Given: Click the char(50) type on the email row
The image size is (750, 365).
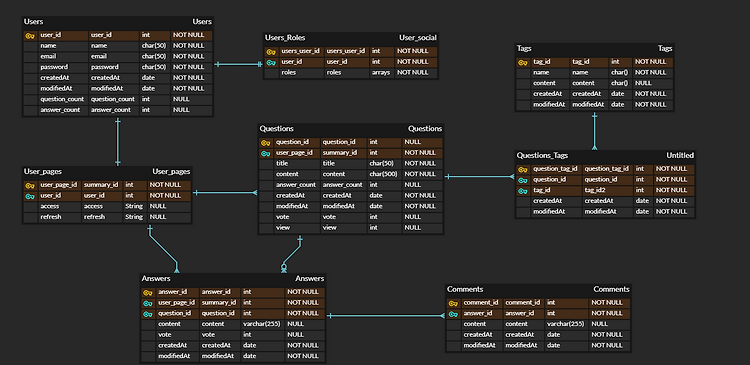Looking at the screenshot, I should [x=154, y=56].
